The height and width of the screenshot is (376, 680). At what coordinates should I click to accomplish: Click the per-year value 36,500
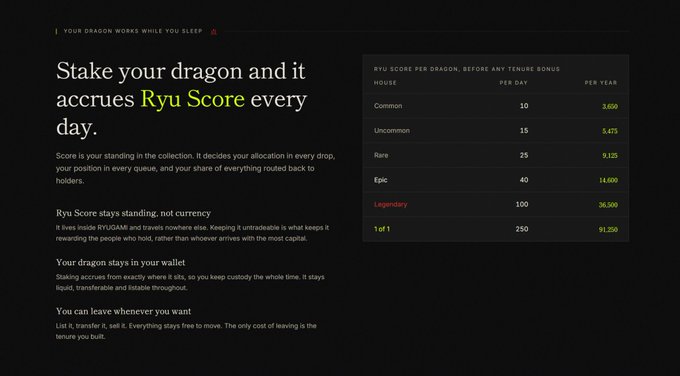point(608,205)
